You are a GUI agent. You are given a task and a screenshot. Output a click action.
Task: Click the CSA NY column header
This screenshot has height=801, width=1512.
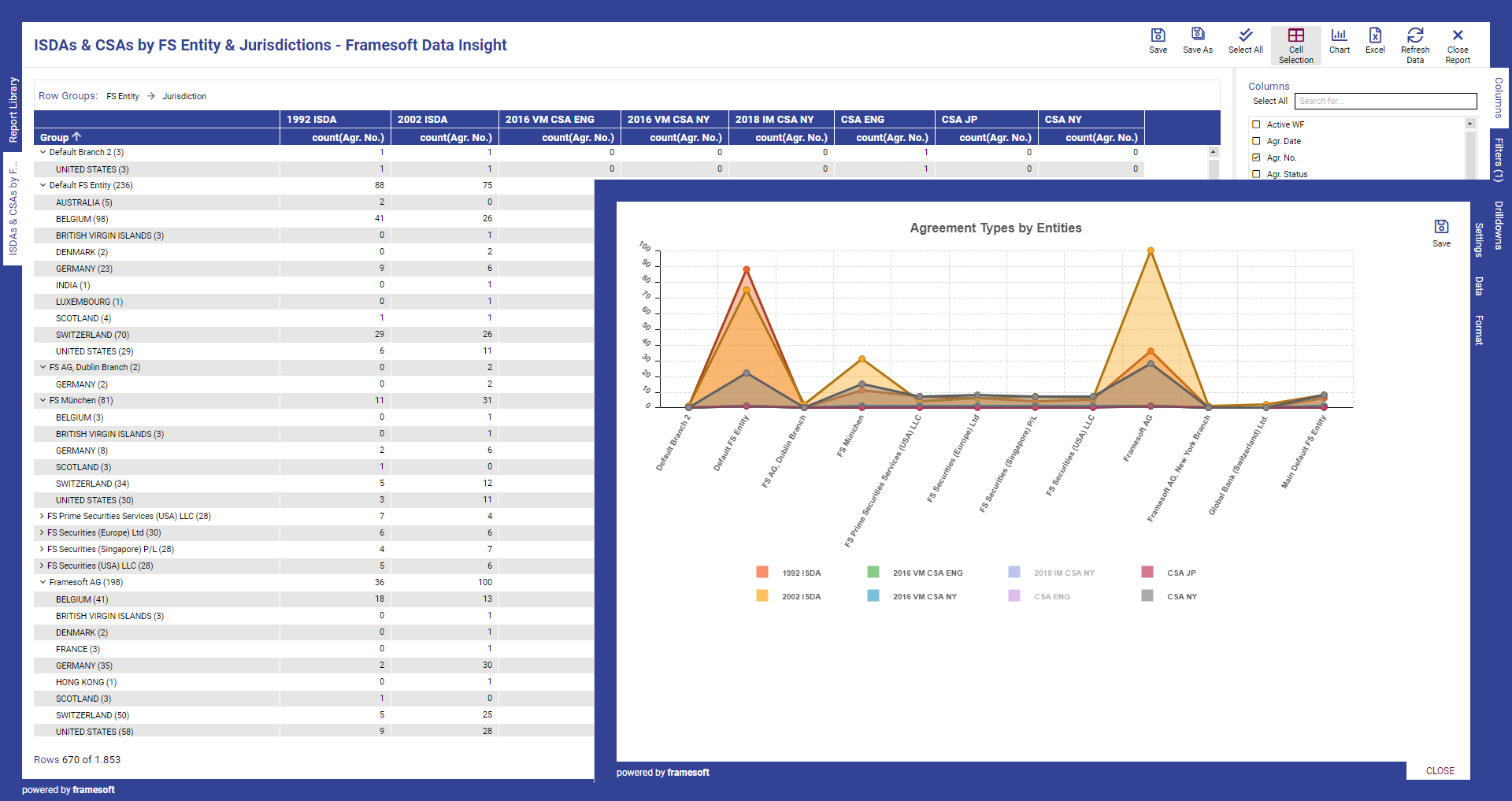(x=1091, y=119)
